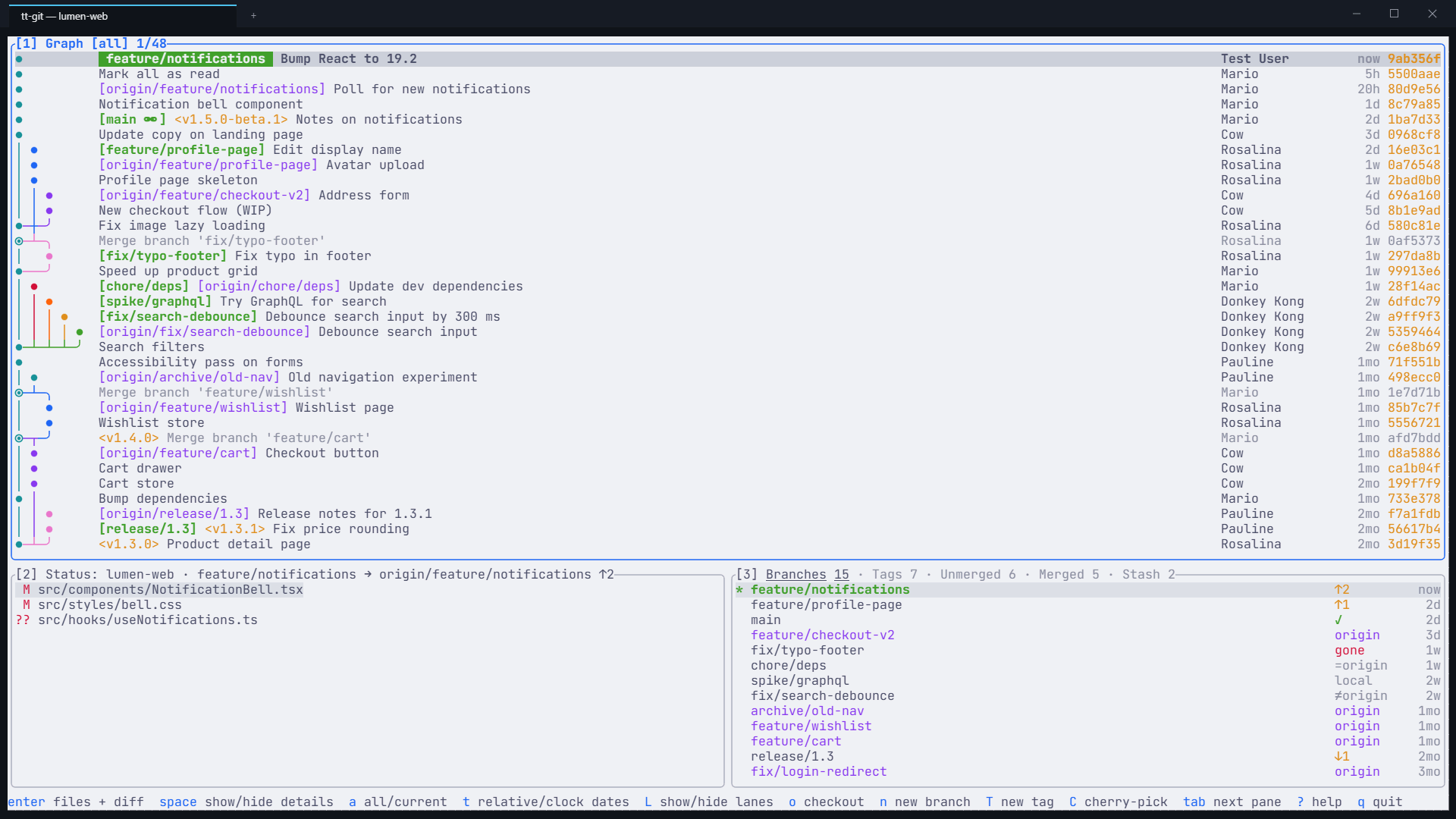1456x819 pixels.
Task: Click the origin/feature/notifications ref label
Action: click(x=212, y=89)
